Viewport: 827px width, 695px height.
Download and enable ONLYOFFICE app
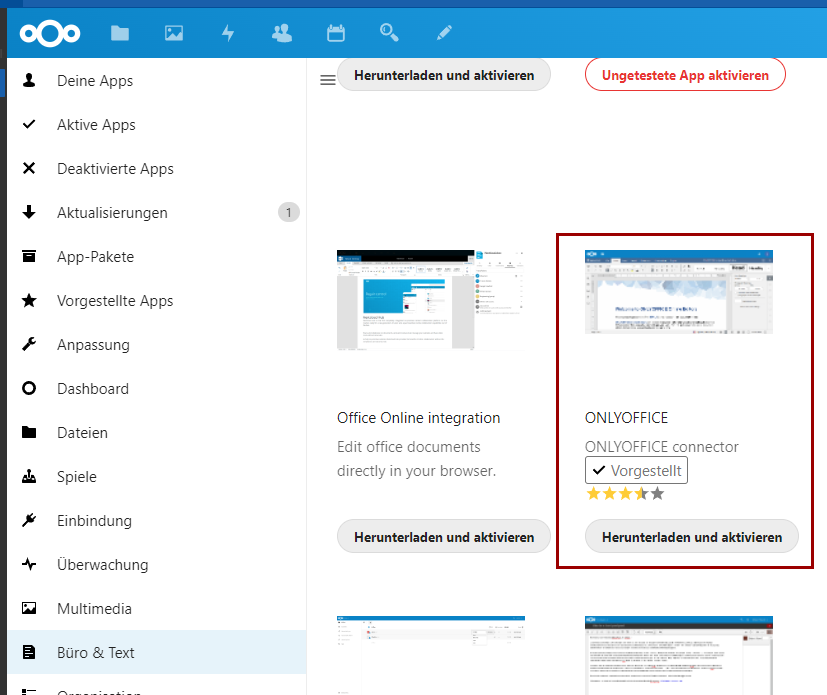tap(692, 537)
